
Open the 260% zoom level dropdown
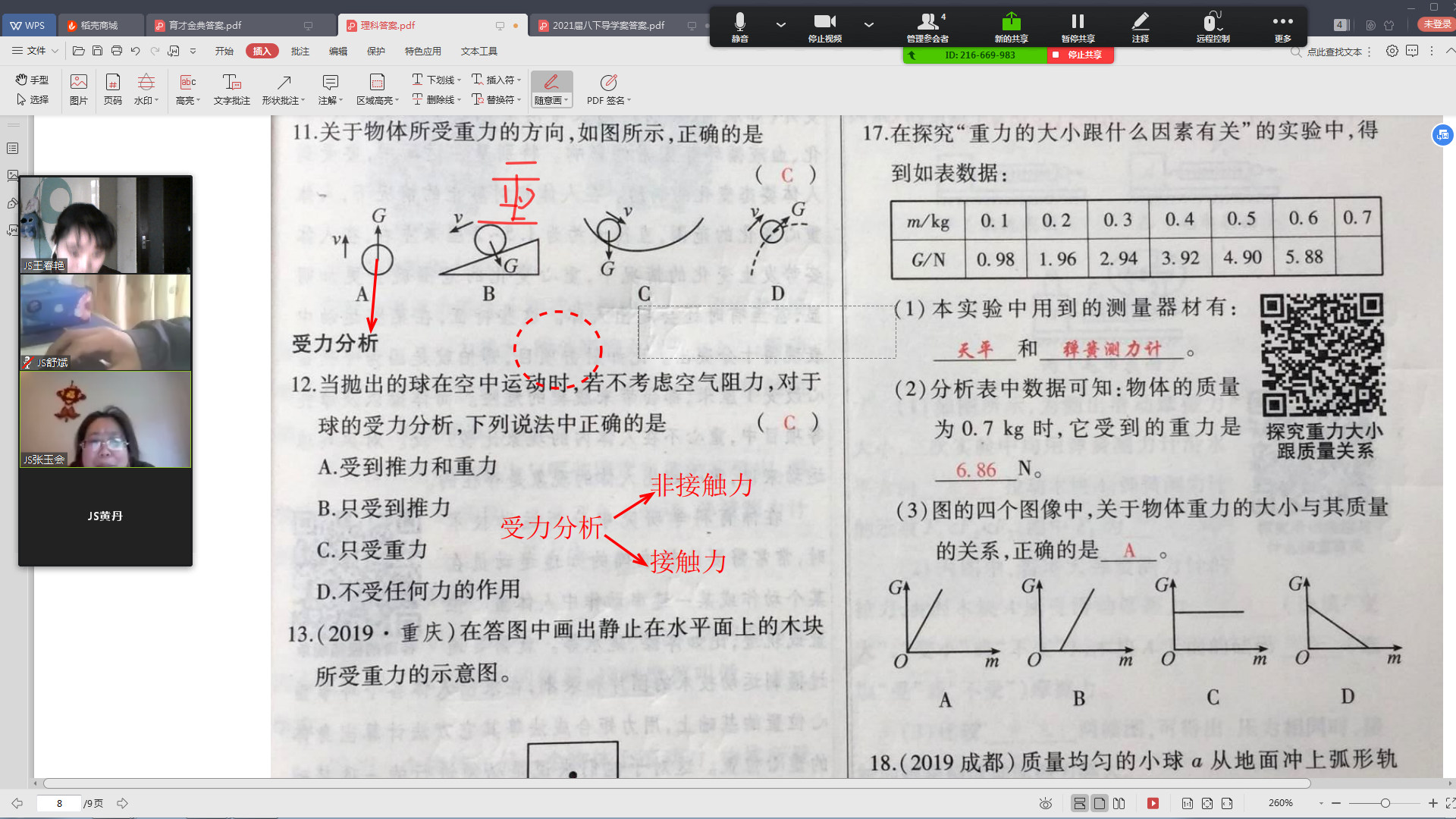[1321, 803]
